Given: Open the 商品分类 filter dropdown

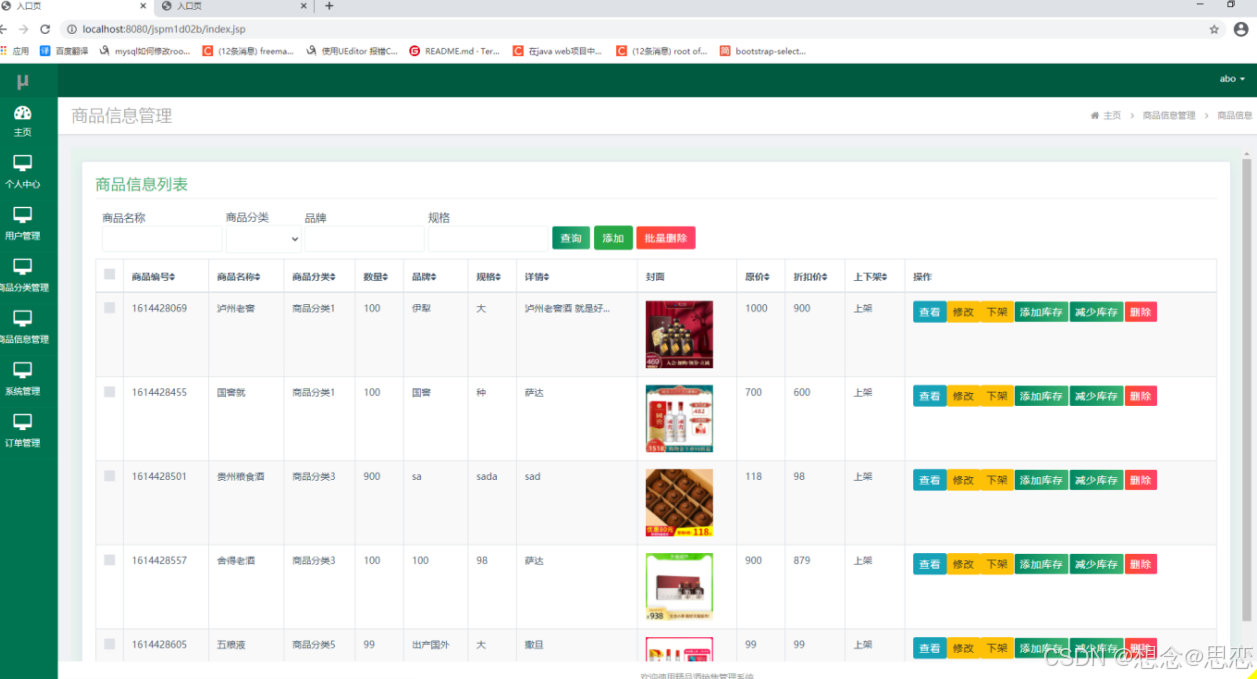Looking at the screenshot, I should pyautogui.click(x=264, y=239).
